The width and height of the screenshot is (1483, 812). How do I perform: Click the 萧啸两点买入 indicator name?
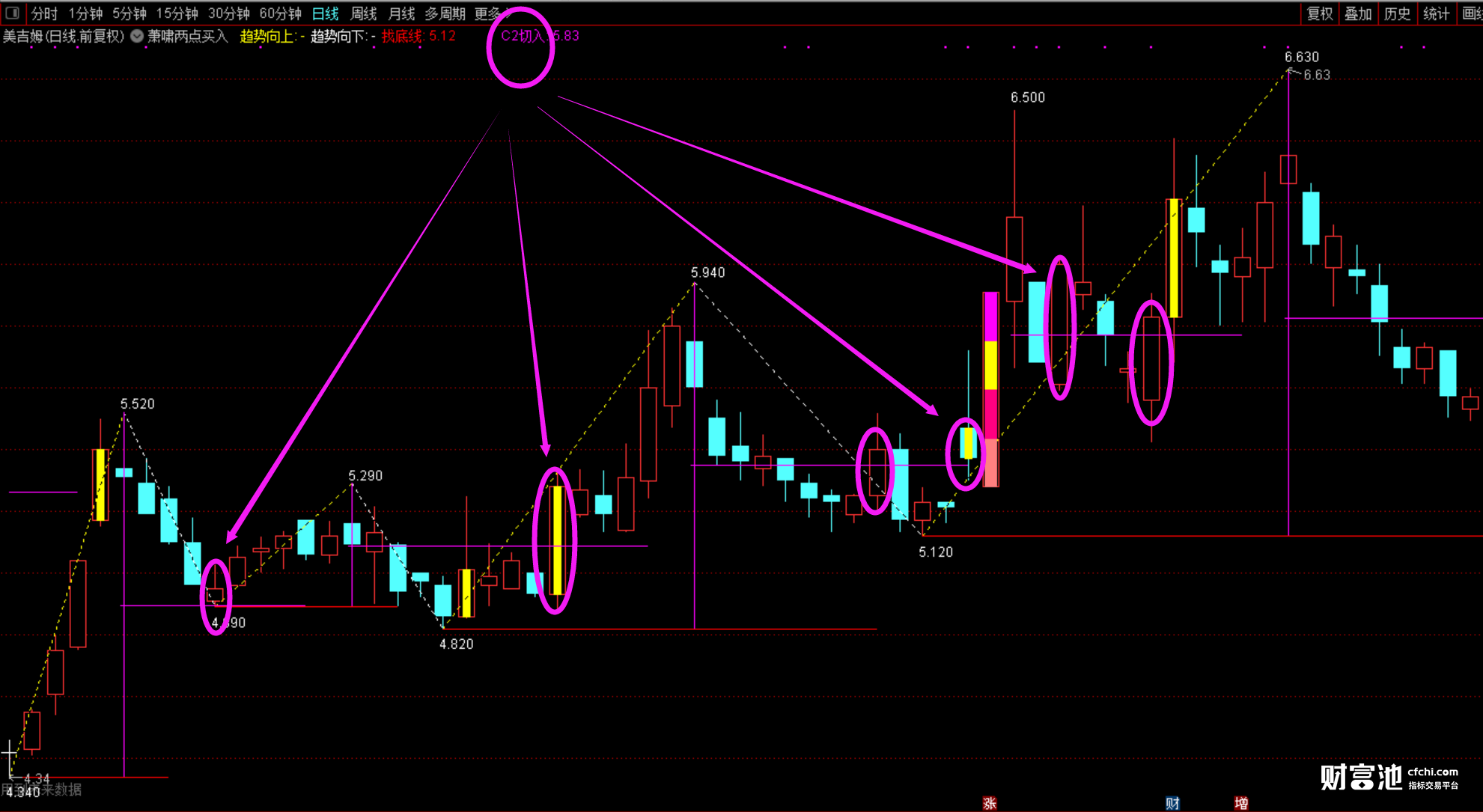[187, 36]
